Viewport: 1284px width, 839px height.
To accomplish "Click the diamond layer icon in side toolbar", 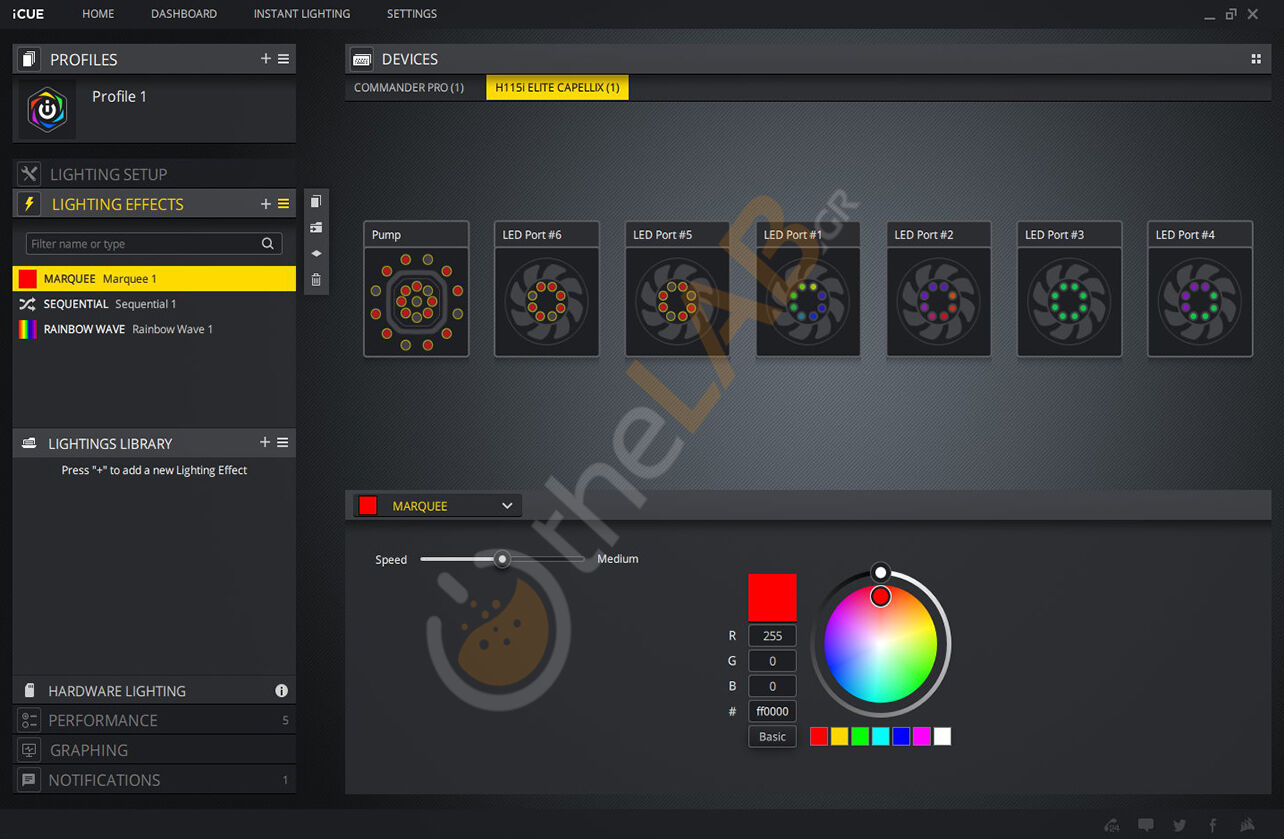I will [x=316, y=254].
